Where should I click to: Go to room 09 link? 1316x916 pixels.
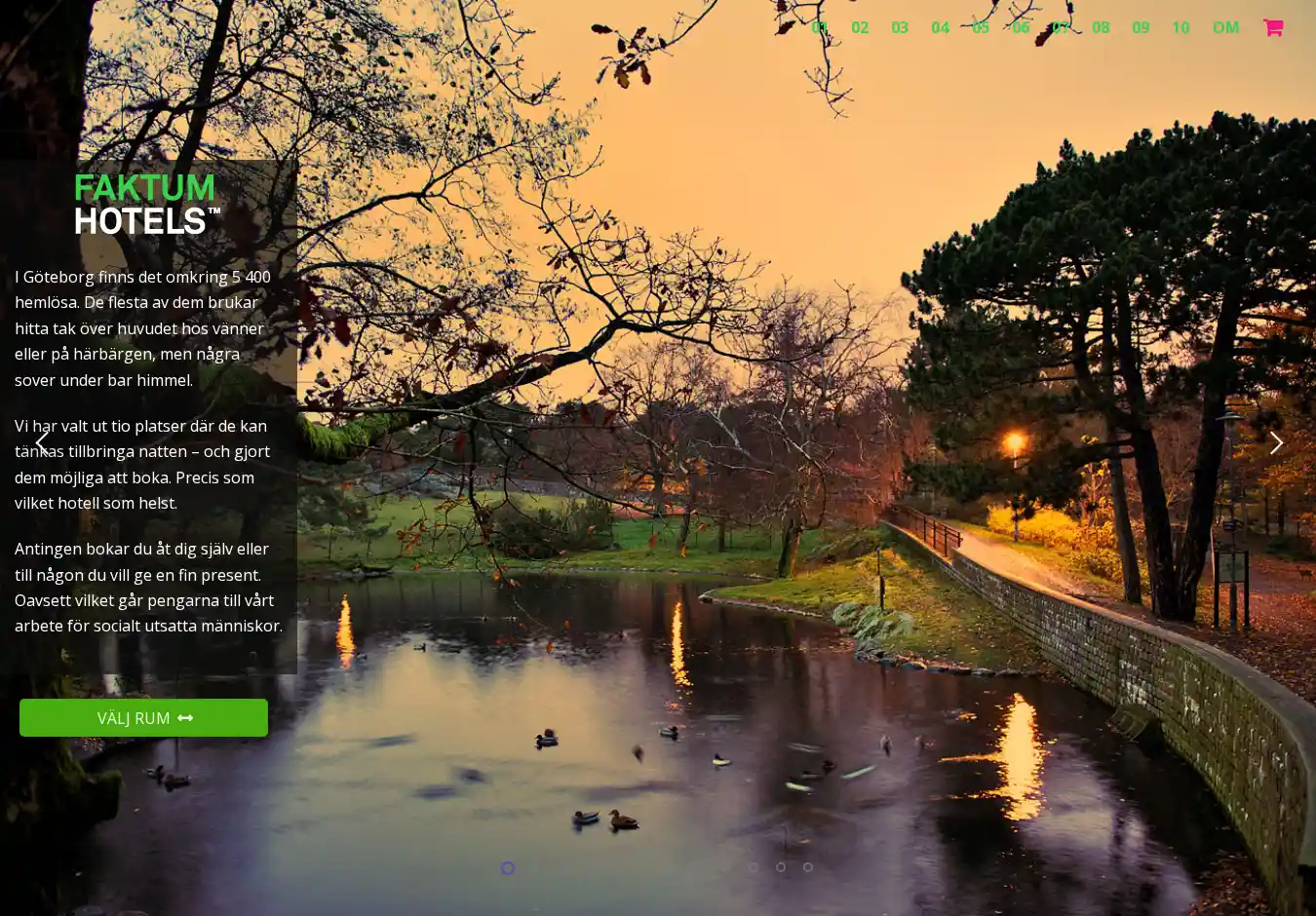[x=1141, y=27]
